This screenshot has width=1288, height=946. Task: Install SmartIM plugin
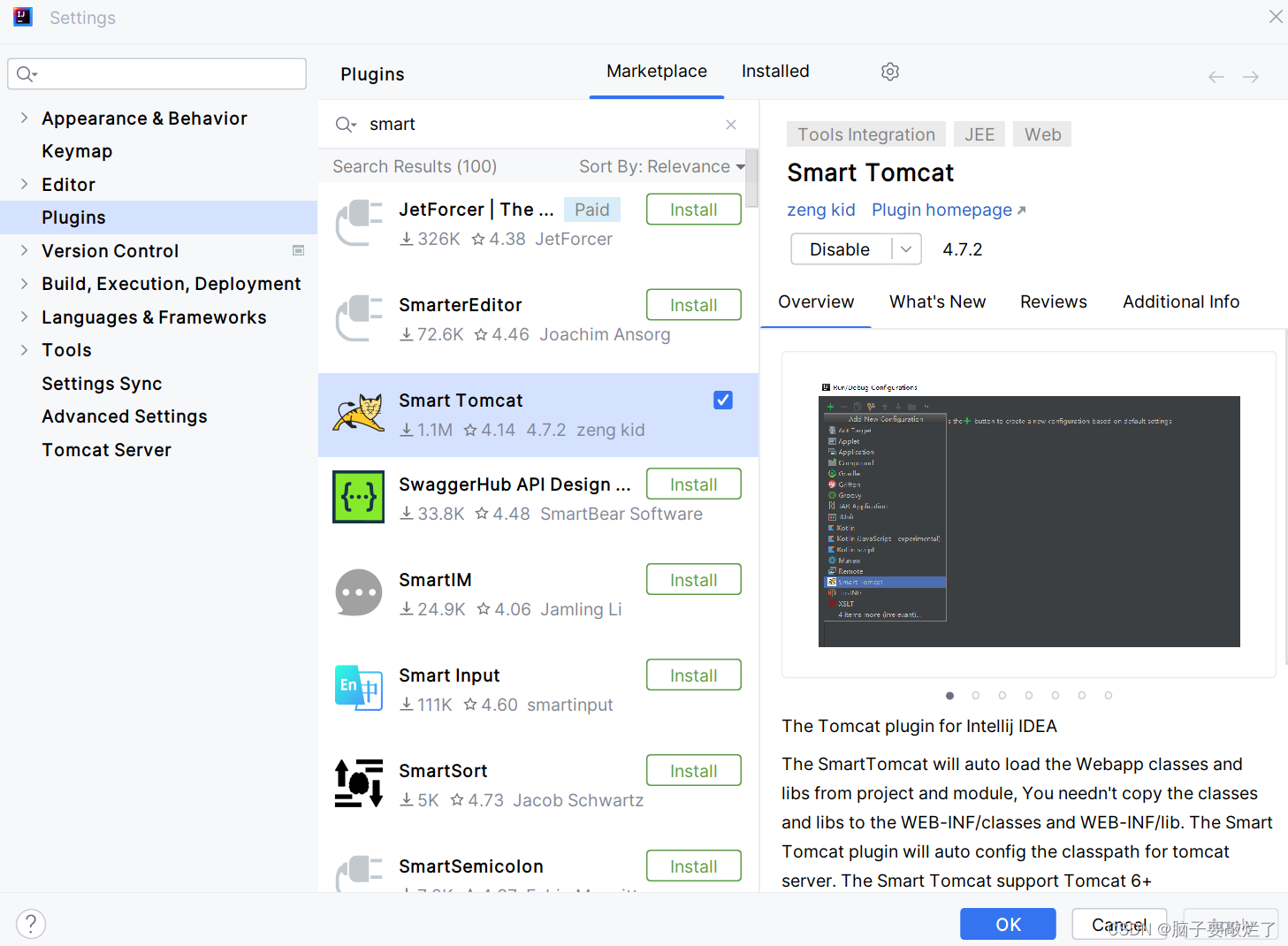[694, 580]
